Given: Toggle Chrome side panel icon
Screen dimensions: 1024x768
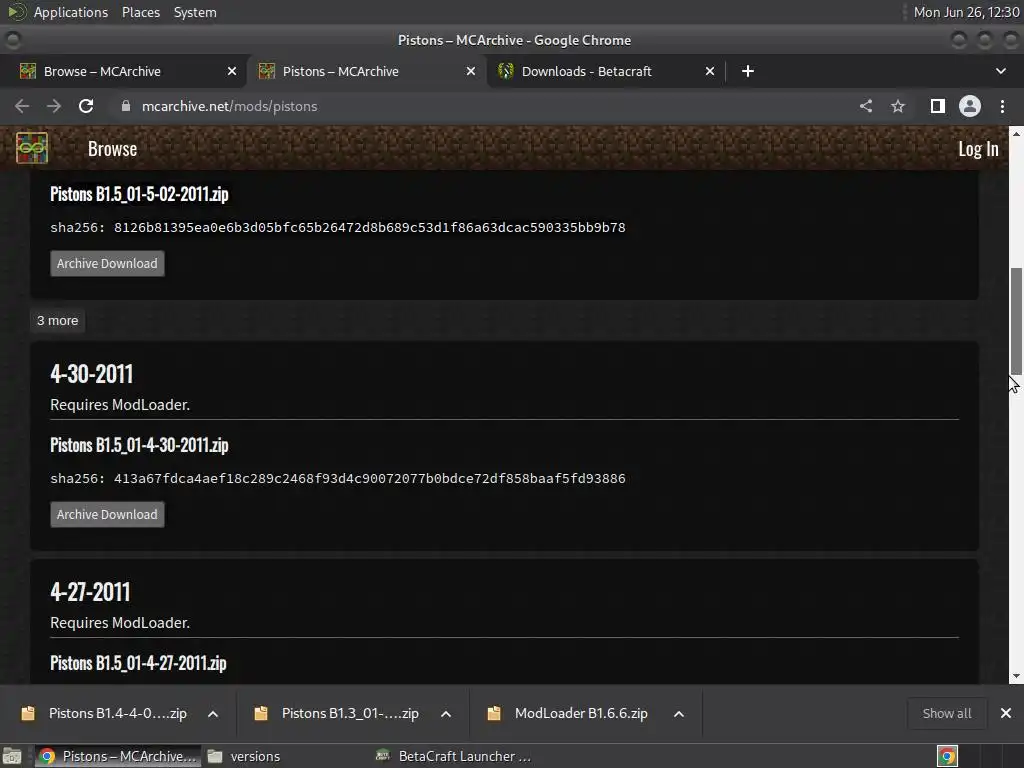Looking at the screenshot, I should pyautogui.click(x=938, y=106).
